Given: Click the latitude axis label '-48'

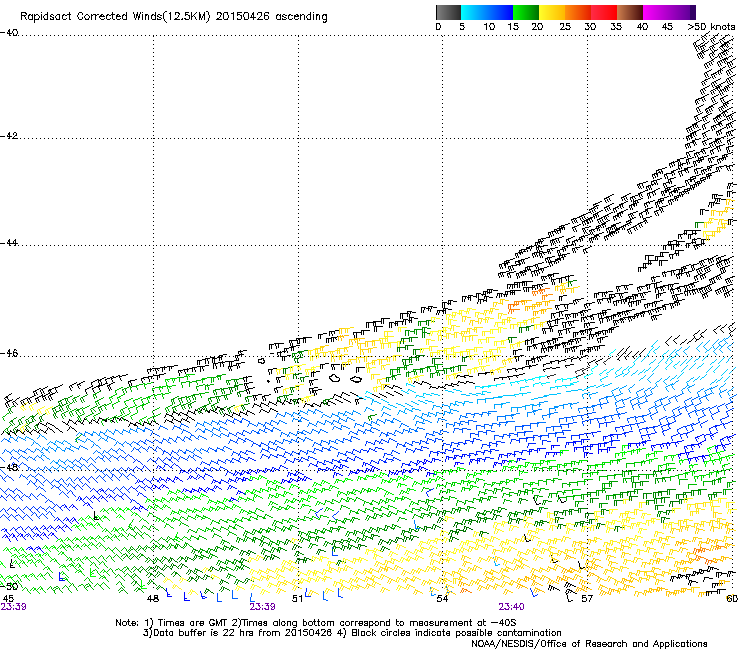Looking at the screenshot, I should point(9,467).
